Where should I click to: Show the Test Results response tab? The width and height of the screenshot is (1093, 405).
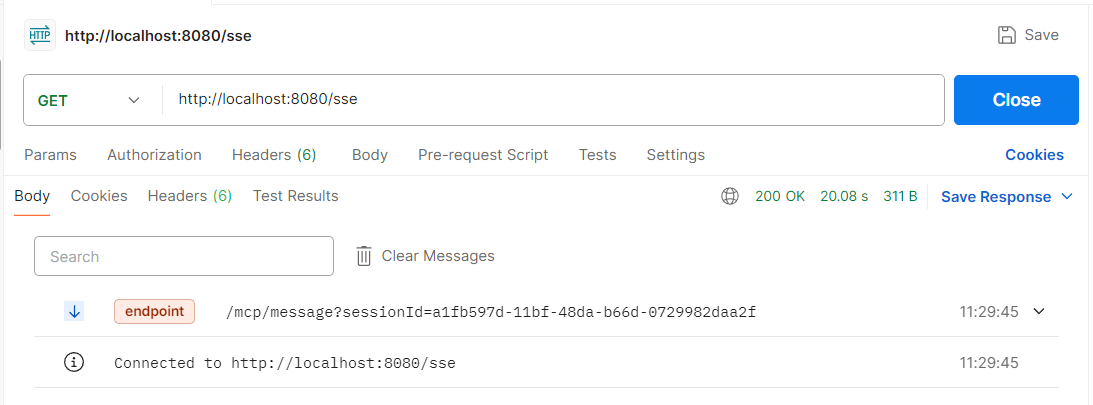click(x=295, y=196)
